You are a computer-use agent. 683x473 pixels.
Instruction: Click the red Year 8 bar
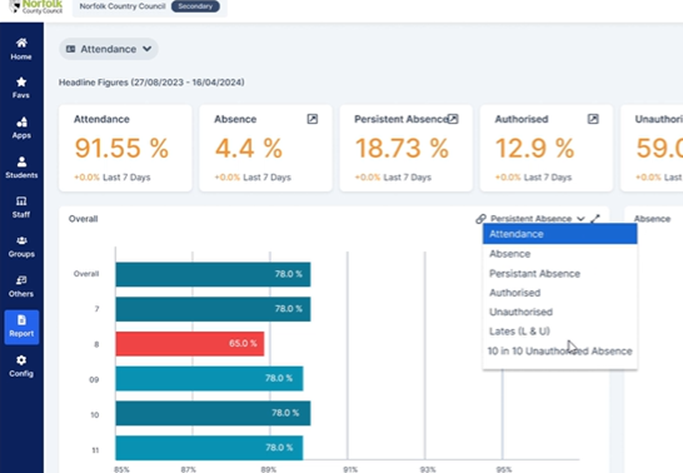click(189, 343)
